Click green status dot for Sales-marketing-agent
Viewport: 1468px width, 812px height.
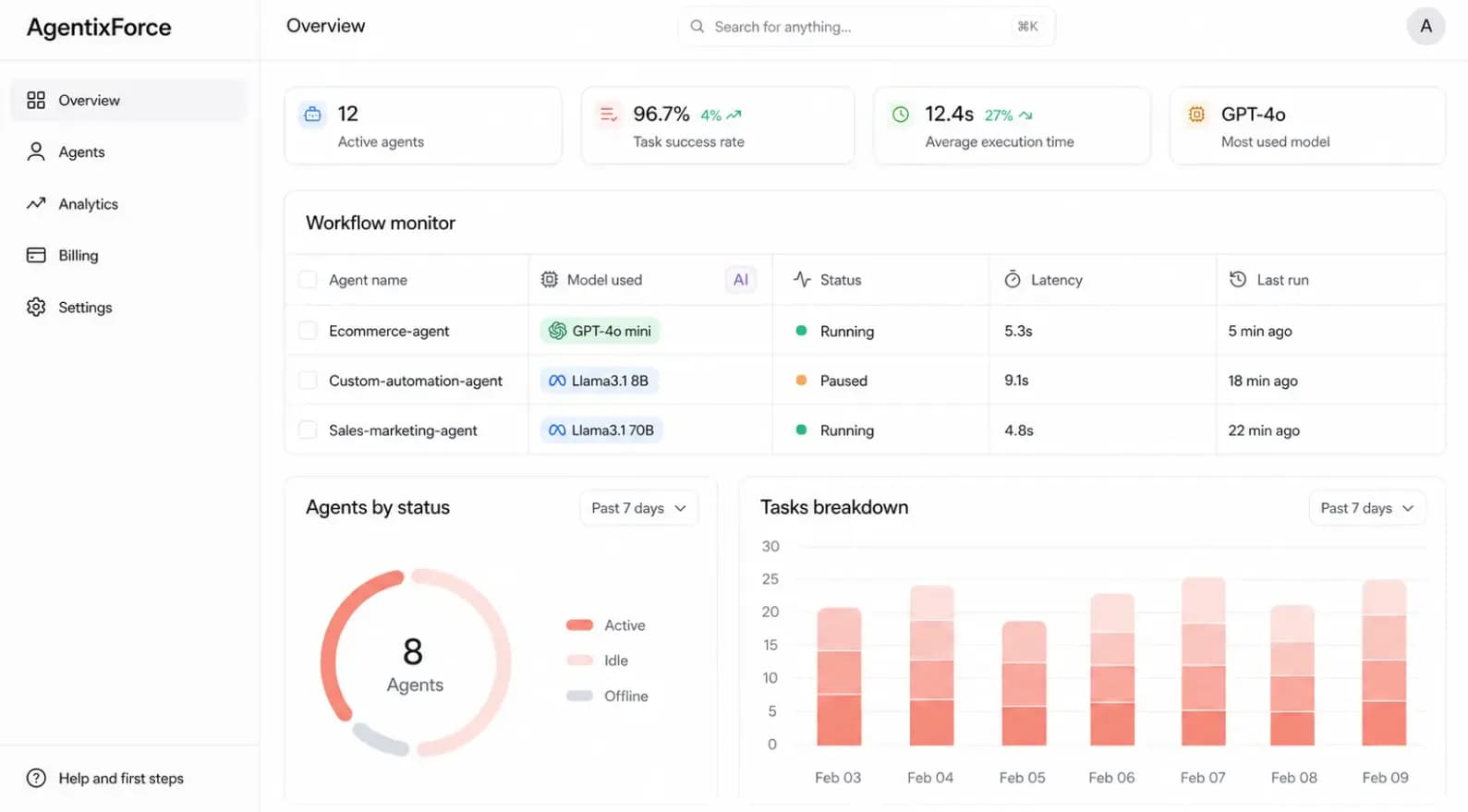[801, 430]
